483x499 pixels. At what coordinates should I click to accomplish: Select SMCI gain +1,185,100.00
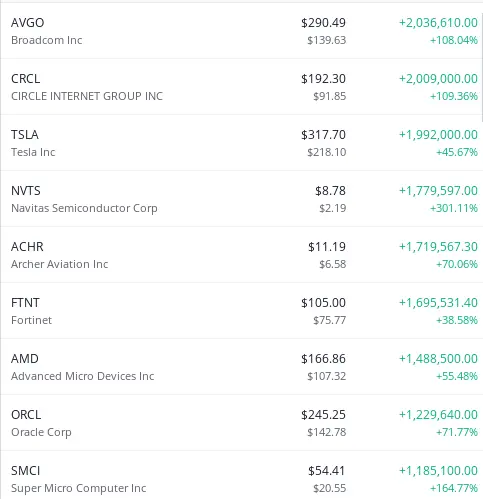(438, 471)
